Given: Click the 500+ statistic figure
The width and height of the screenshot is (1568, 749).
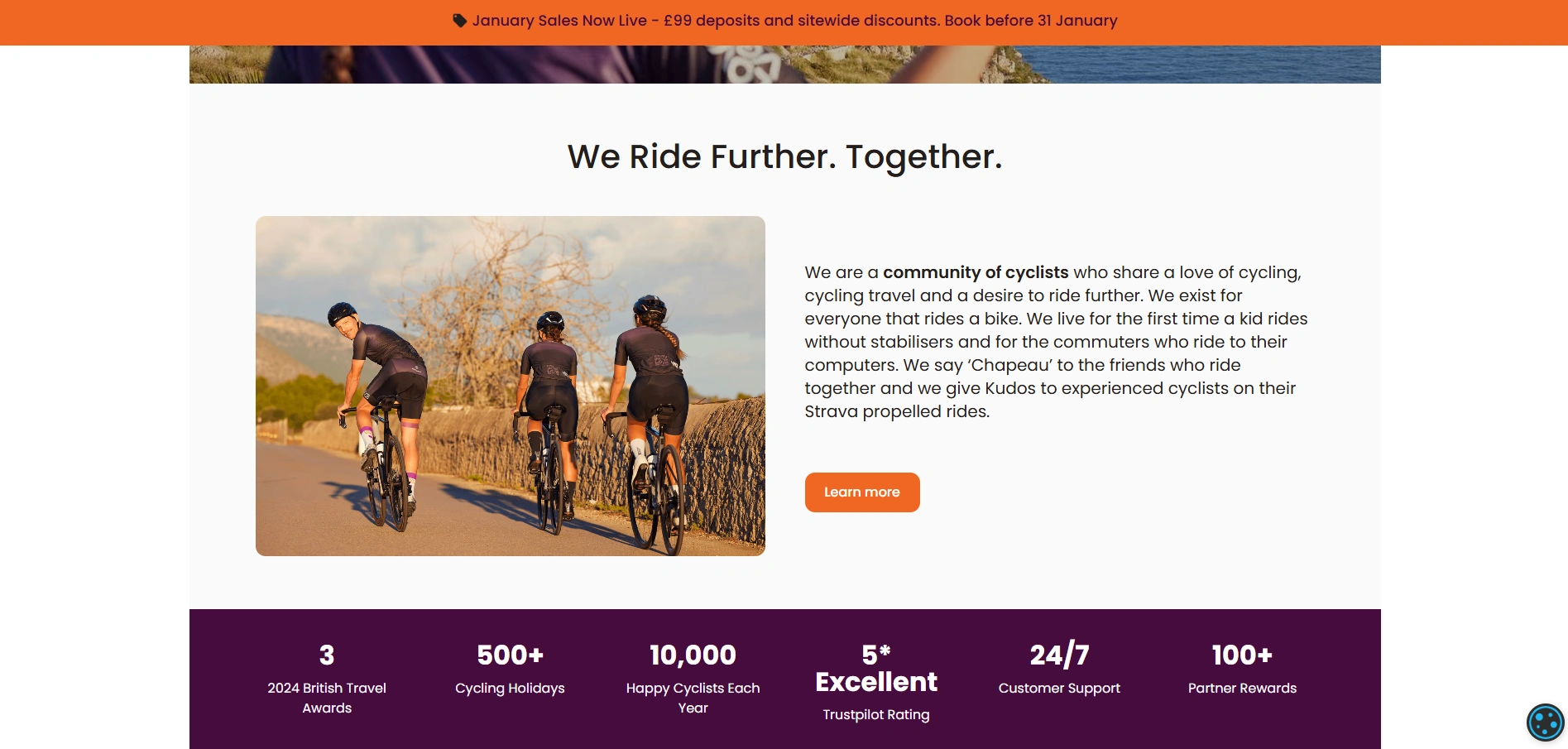Looking at the screenshot, I should [x=510, y=655].
